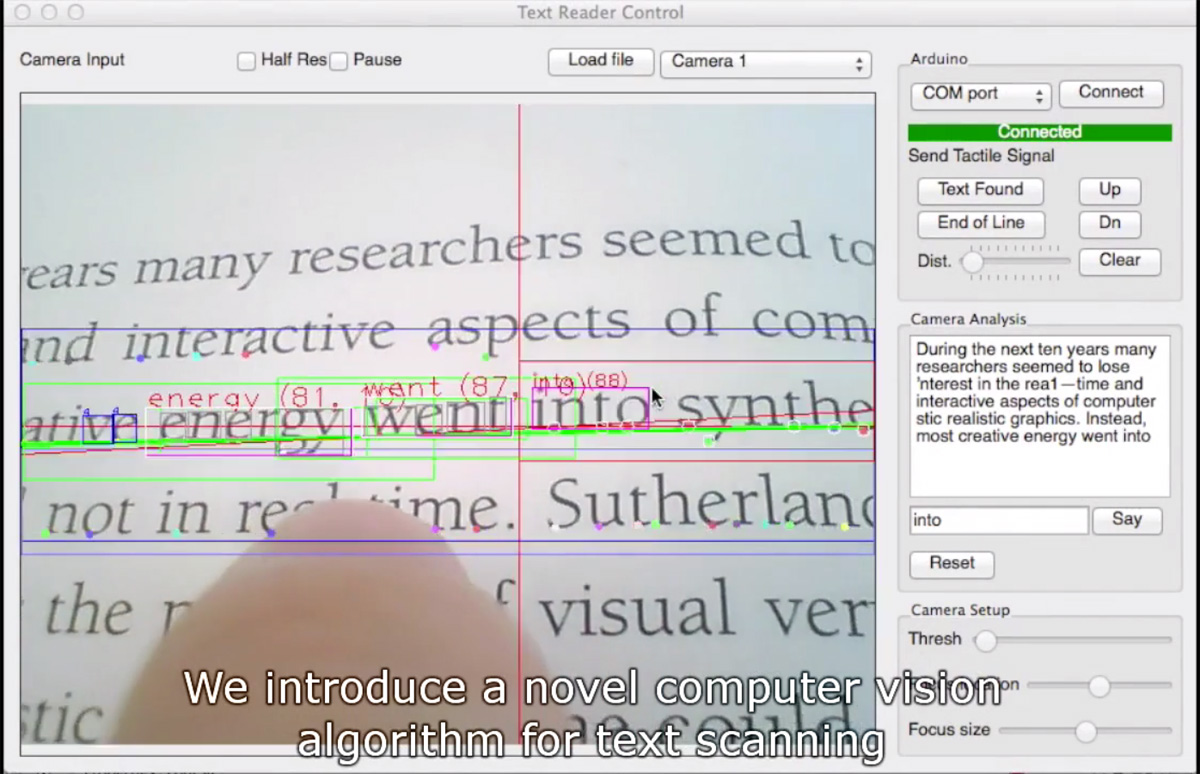Click the red macOS close window button
The height and width of the screenshot is (774, 1200).
pos(22,13)
